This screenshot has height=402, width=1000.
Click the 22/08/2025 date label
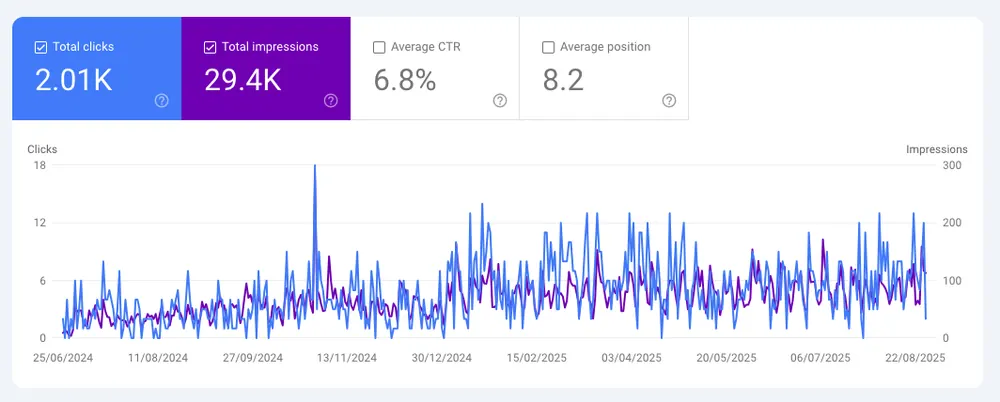point(915,358)
